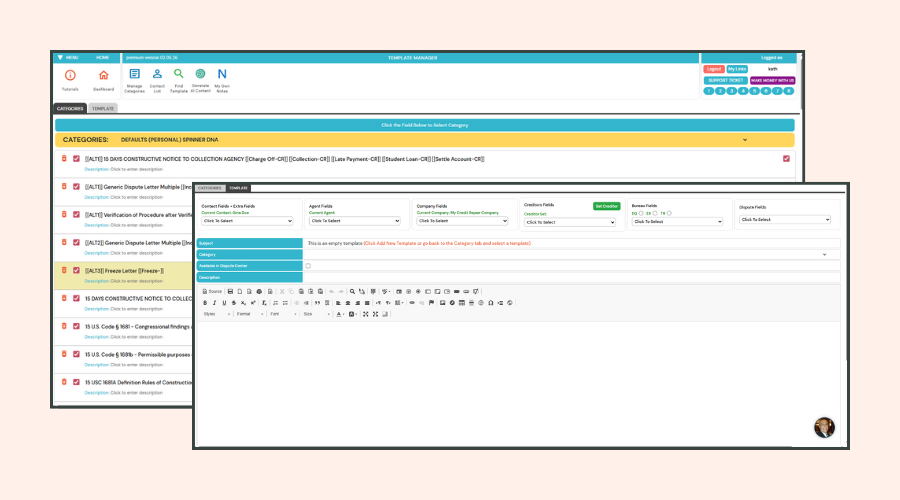Click the My Links button
Screen dimensions: 900x500
pyautogui.click(x=737, y=69)
